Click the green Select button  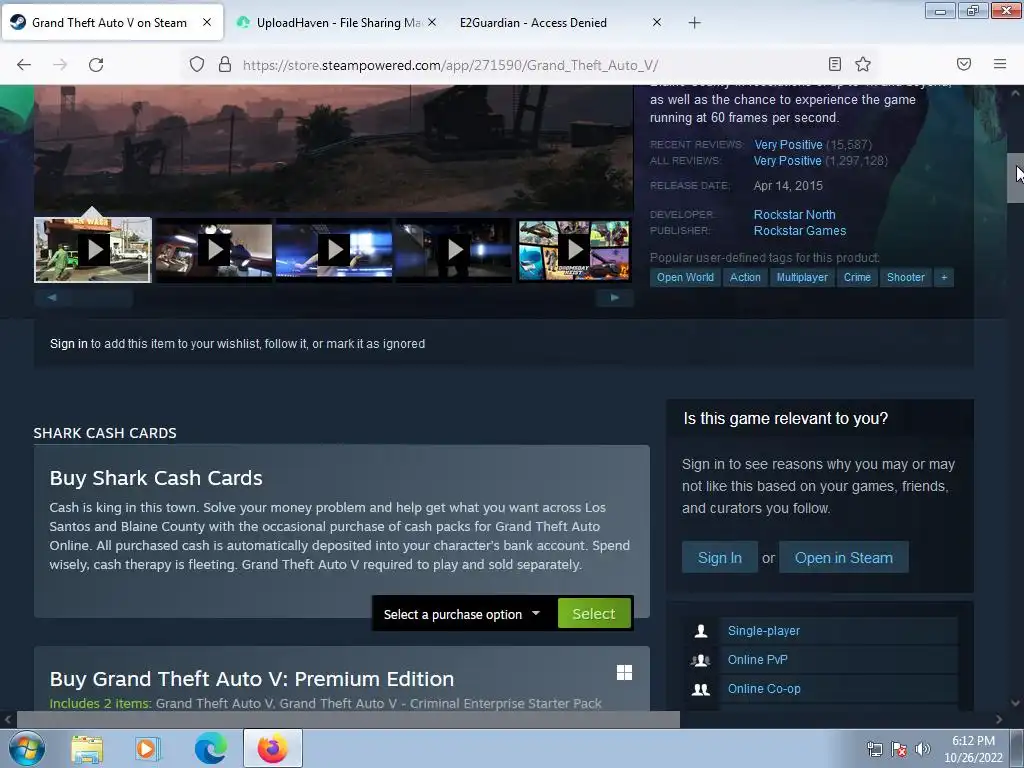click(x=594, y=614)
